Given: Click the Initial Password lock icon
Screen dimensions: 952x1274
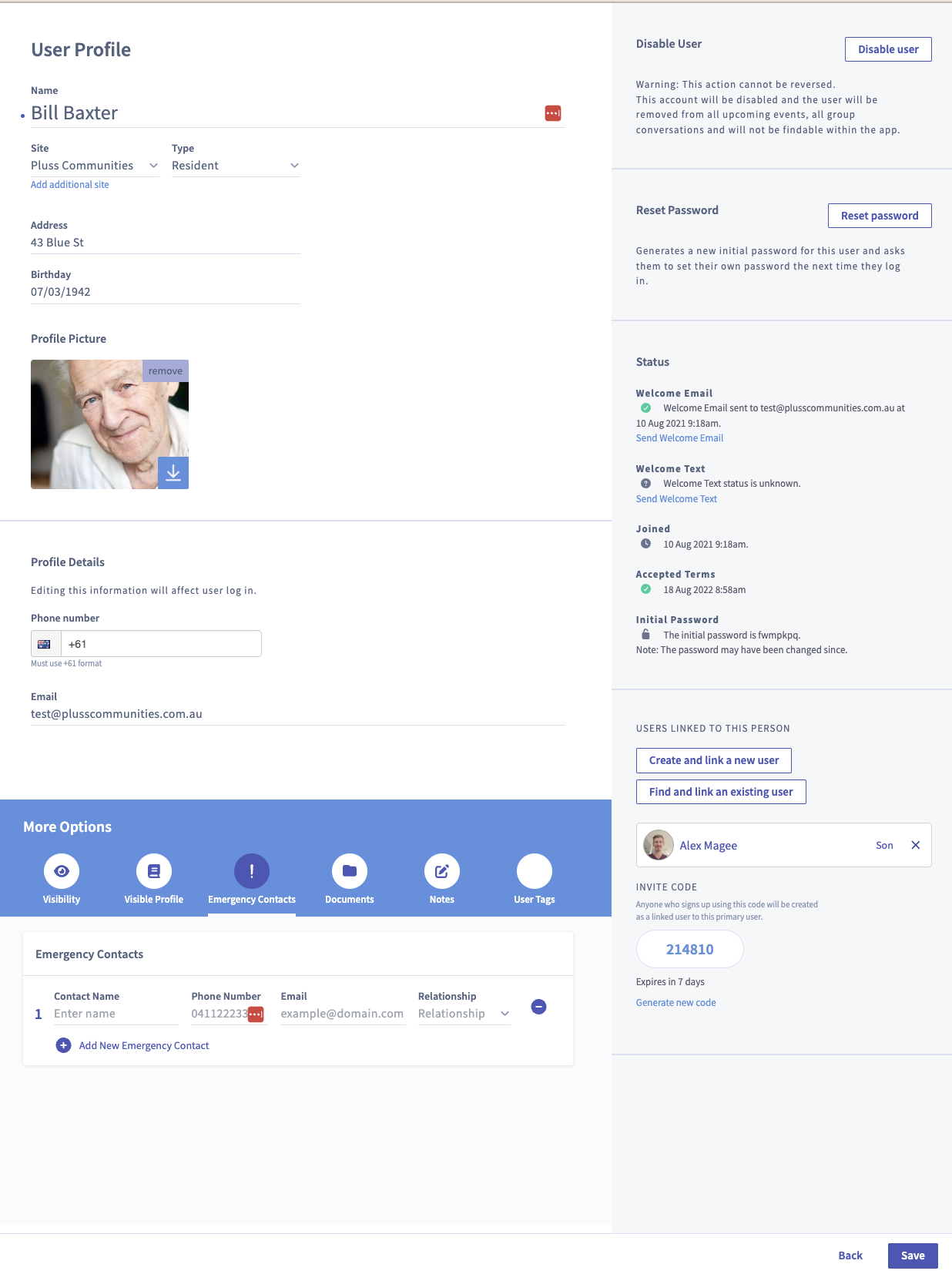Looking at the screenshot, I should (646, 635).
